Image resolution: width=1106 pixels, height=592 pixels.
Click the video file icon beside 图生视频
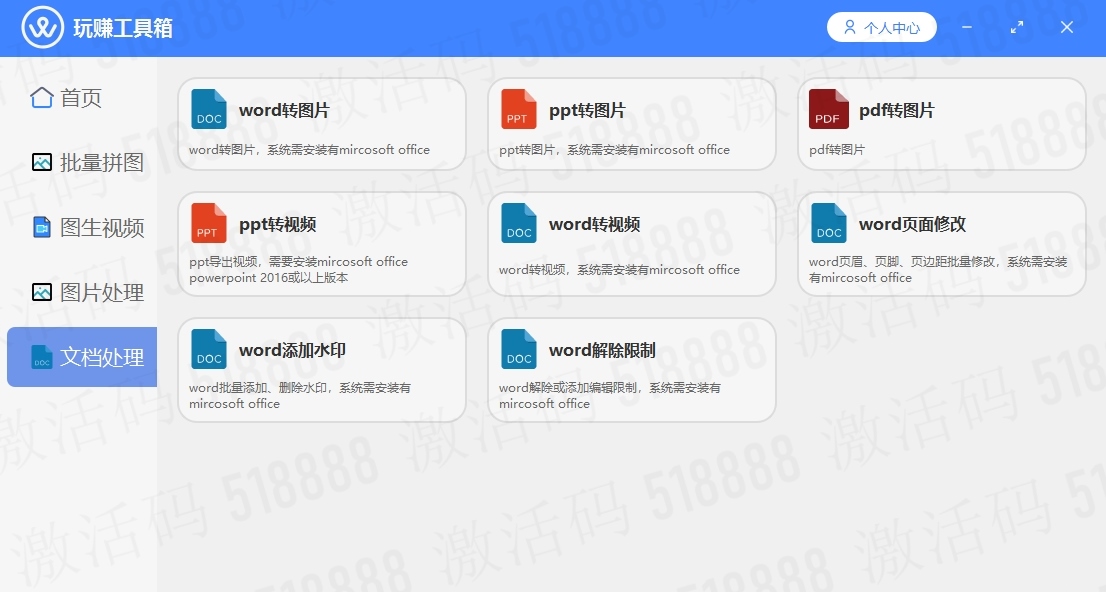point(42,227)
